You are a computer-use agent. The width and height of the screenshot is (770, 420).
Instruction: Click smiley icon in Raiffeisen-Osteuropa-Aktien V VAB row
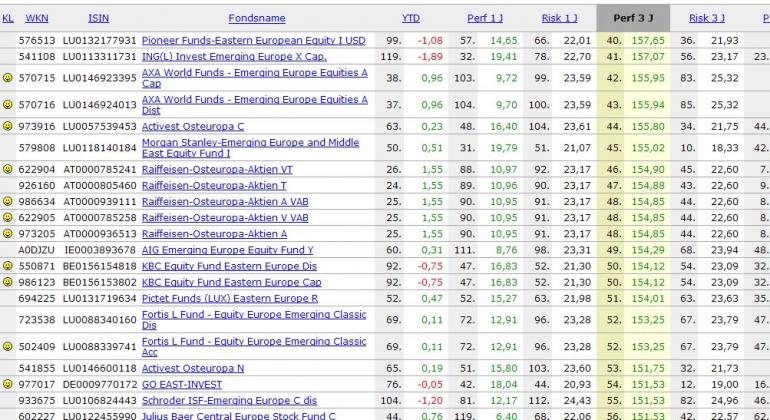[7, 217]
